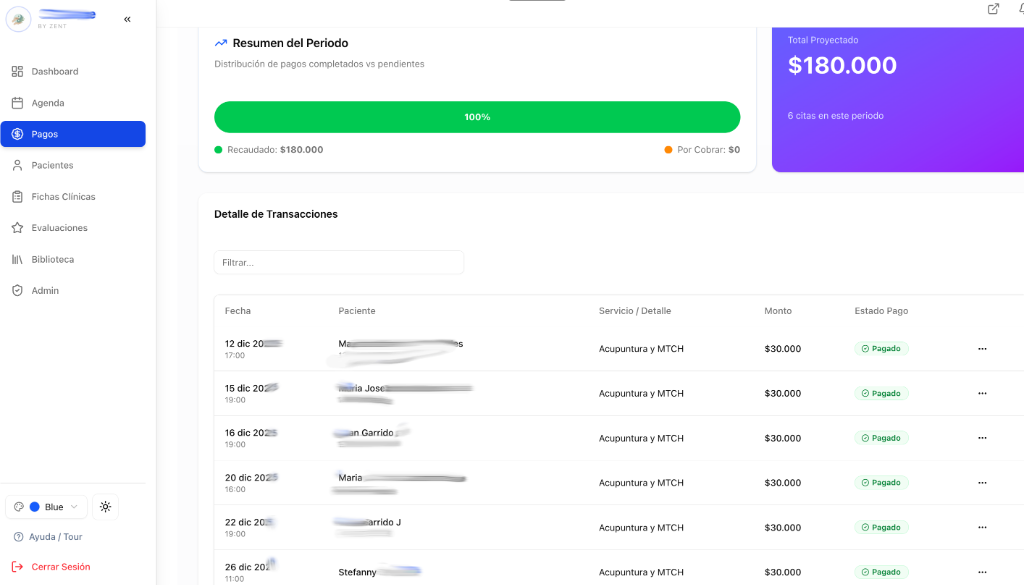Collapse the sidebar with the double chevron

pos(126,18)
